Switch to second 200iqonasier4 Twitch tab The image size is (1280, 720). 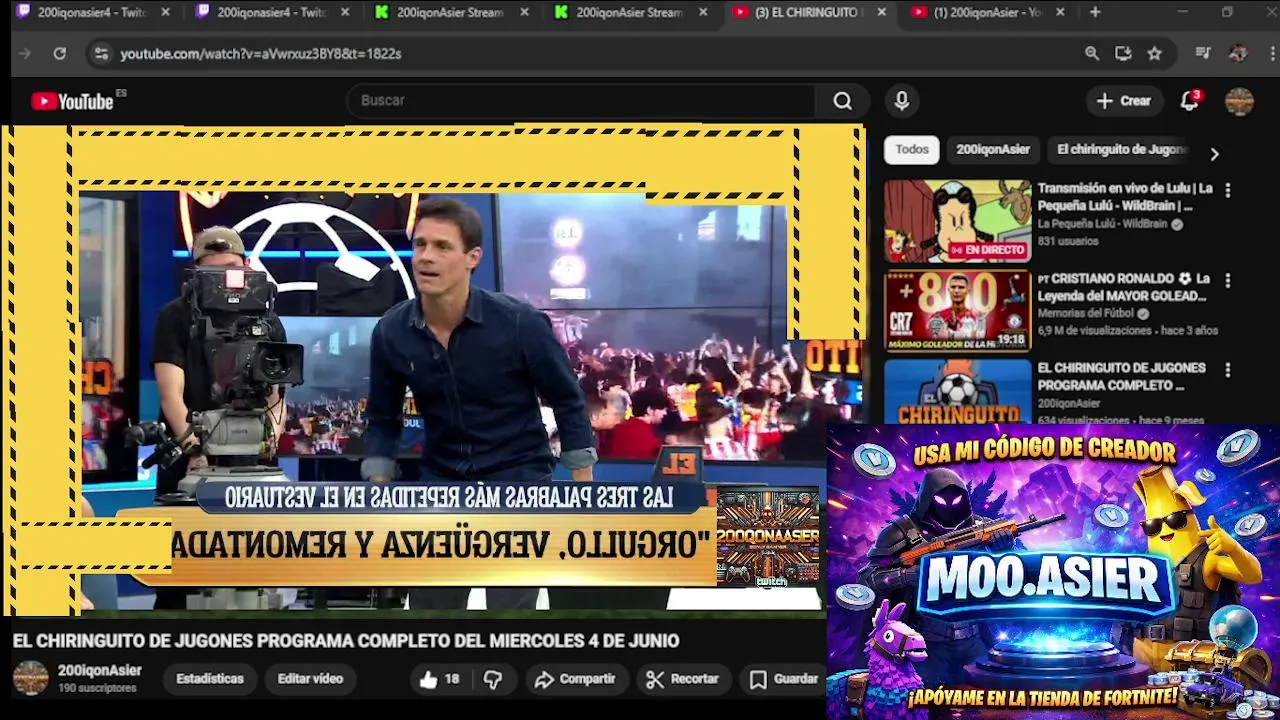tap(271, 12)
